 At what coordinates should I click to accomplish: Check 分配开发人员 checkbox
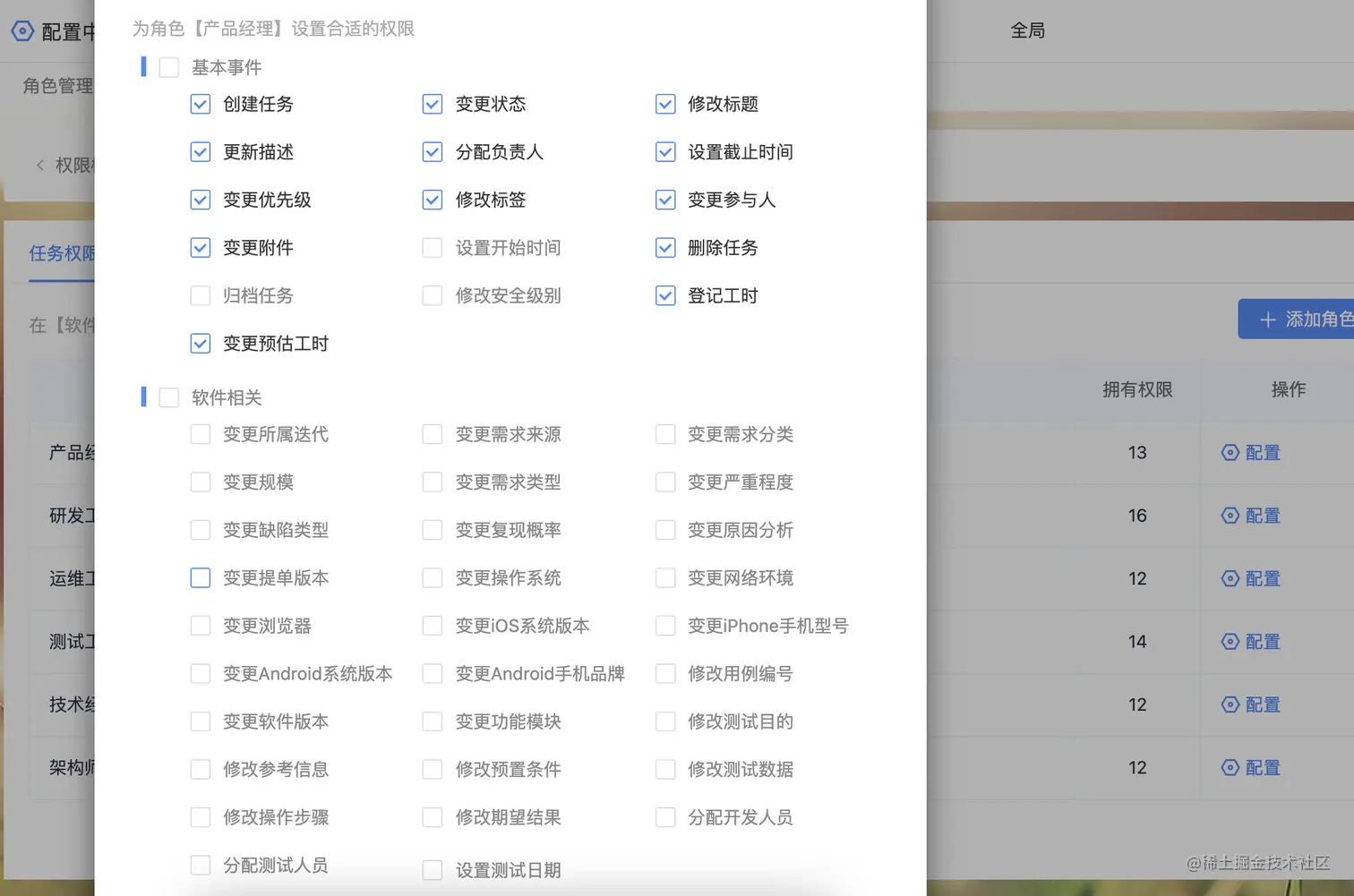pyautogui.click(x=665, y=817)
